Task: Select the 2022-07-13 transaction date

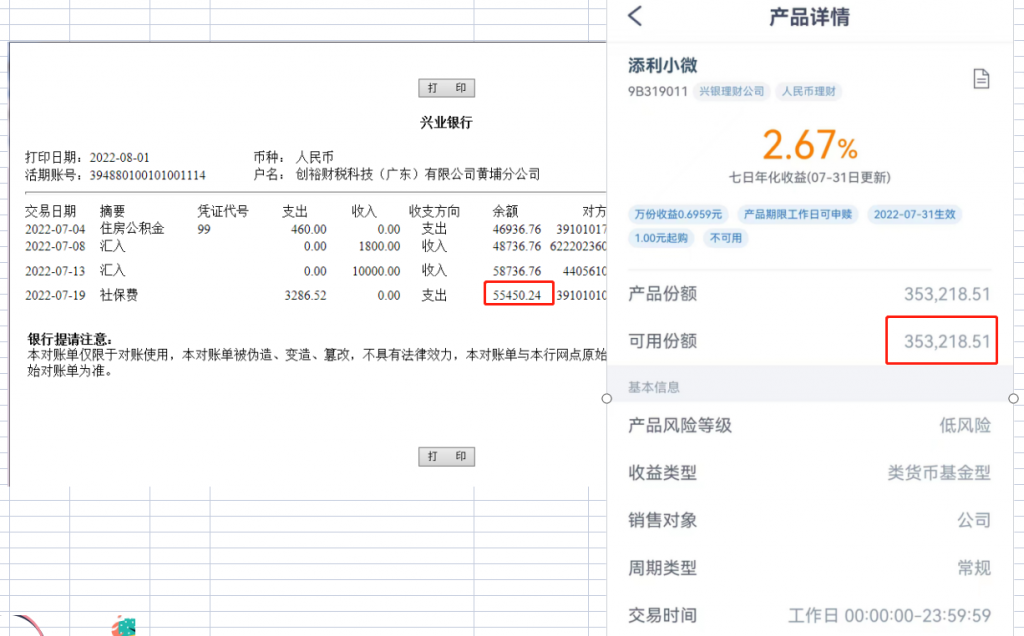Action: 55,271
